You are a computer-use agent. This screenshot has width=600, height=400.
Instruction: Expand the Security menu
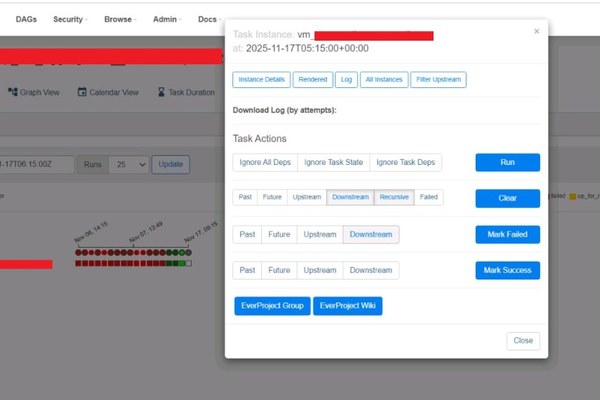tap(70, 19)
